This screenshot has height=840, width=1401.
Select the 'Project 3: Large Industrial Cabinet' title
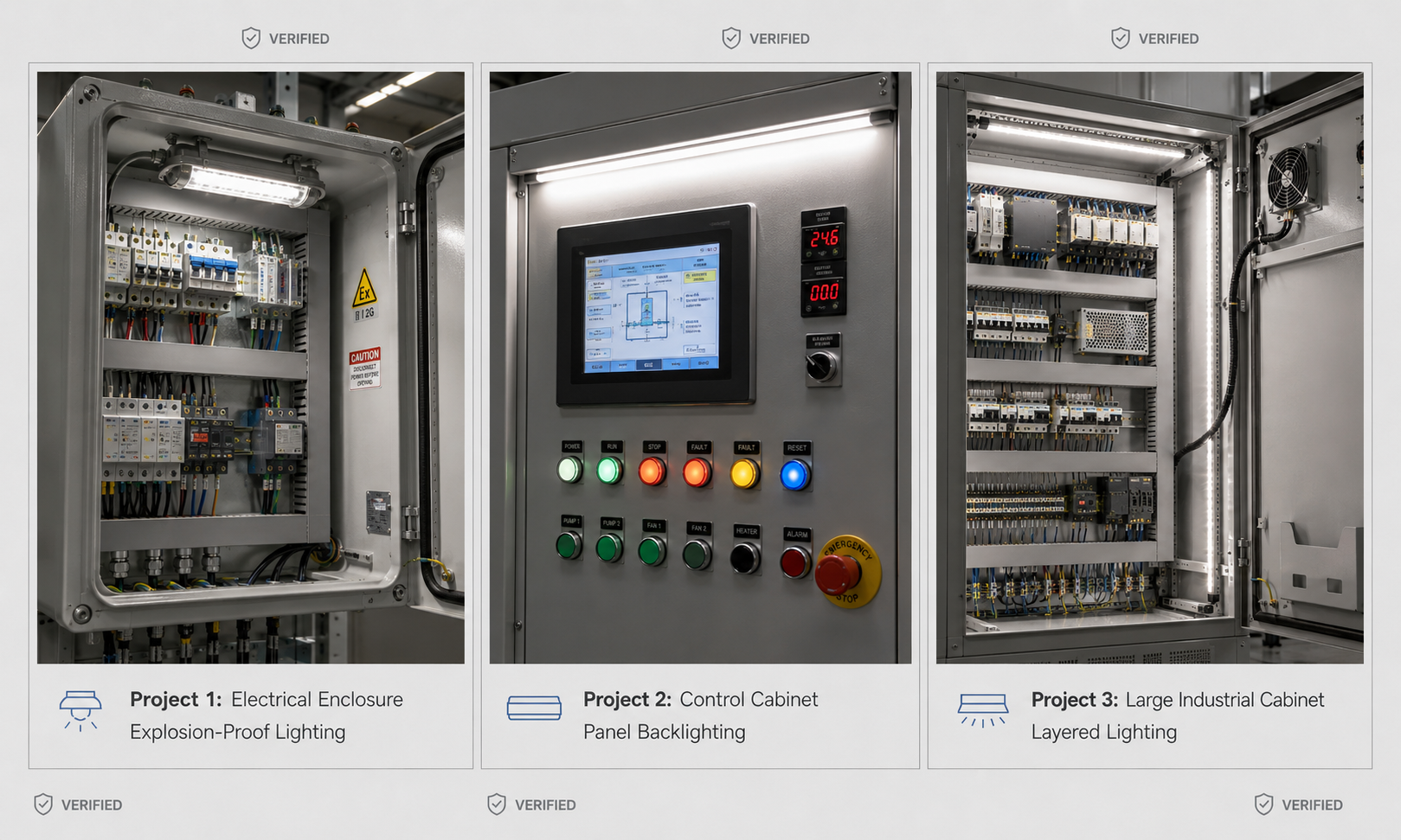pos(1178,699)
